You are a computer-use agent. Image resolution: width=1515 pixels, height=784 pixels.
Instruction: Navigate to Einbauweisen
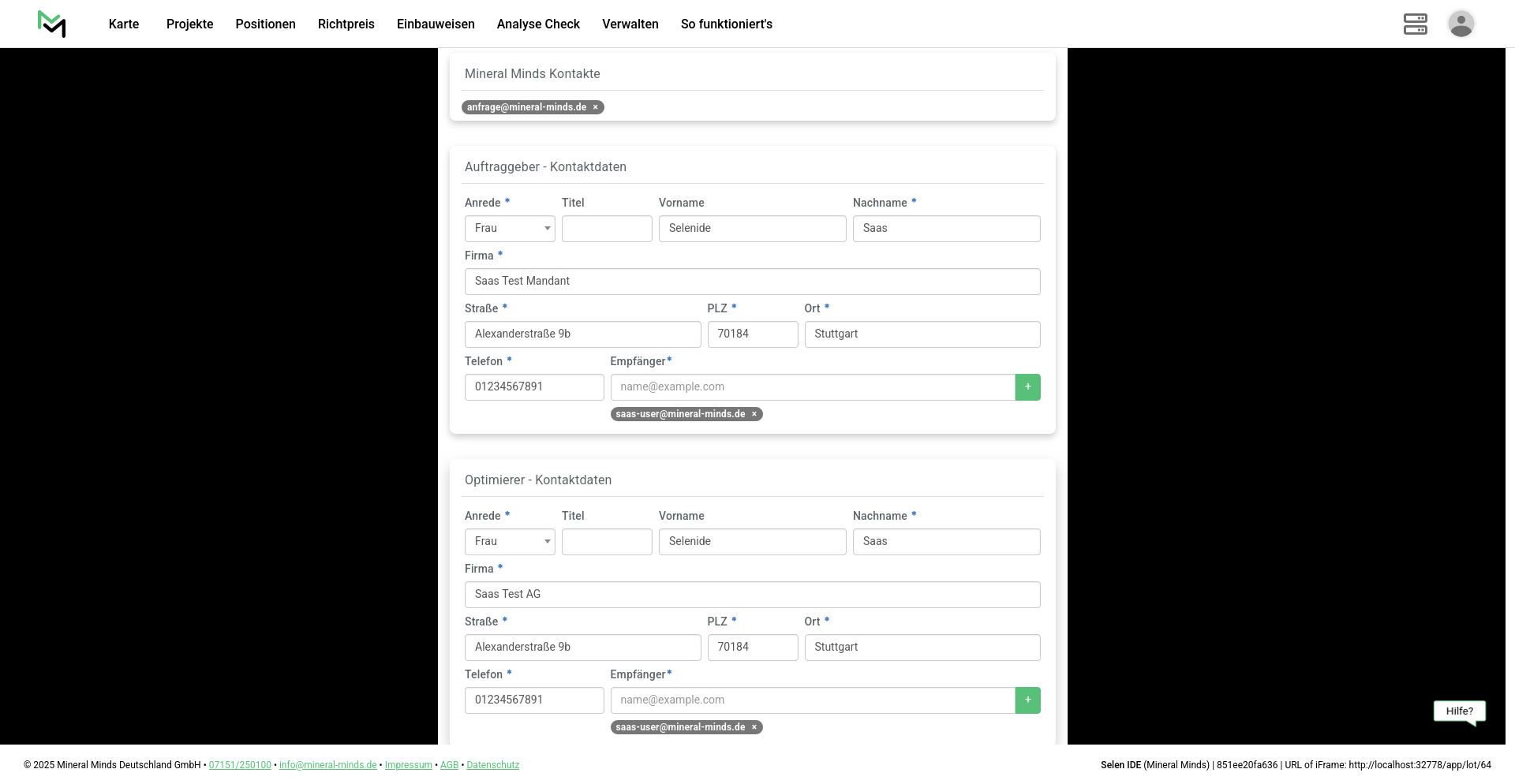(x=436, y=24)
